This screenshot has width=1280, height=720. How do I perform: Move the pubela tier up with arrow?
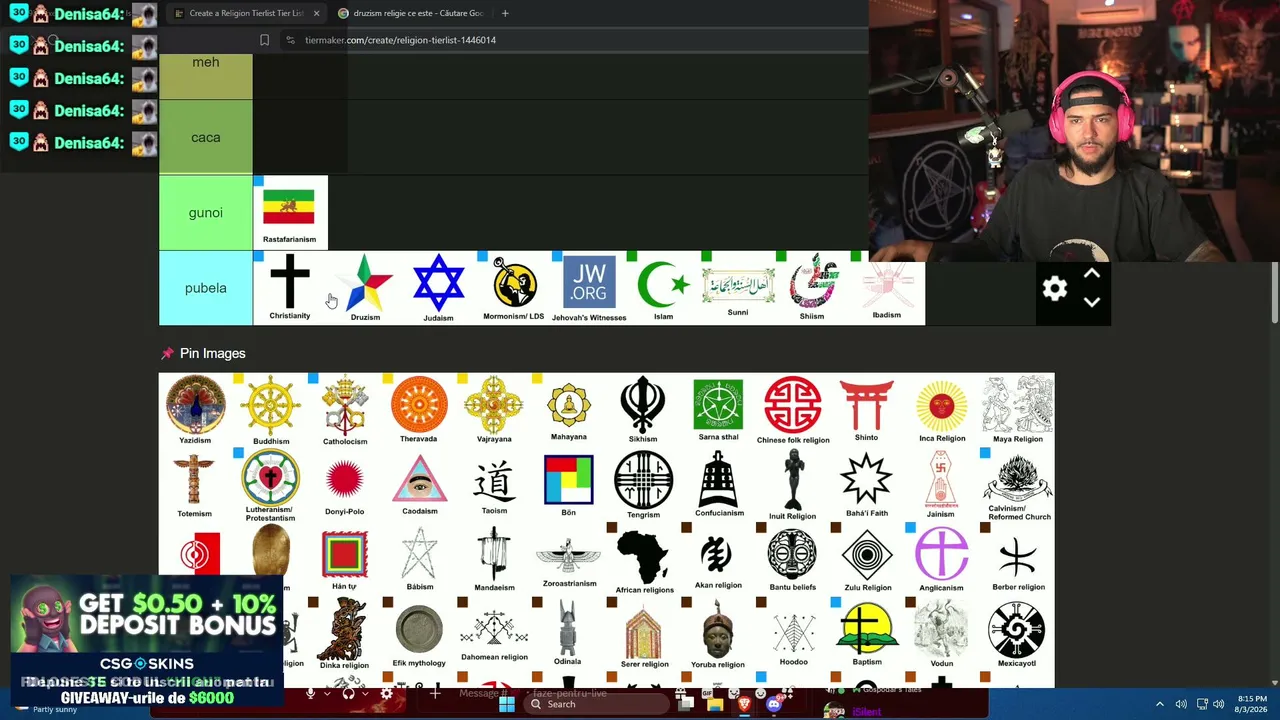point(1092,274)
